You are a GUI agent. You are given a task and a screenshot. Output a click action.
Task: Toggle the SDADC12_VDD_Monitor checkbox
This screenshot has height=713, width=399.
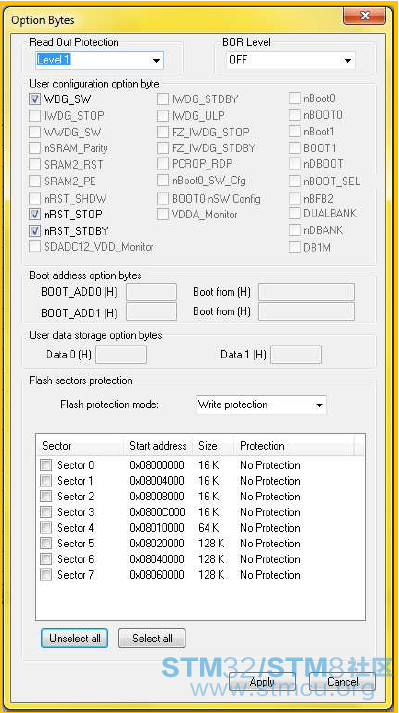35,247
